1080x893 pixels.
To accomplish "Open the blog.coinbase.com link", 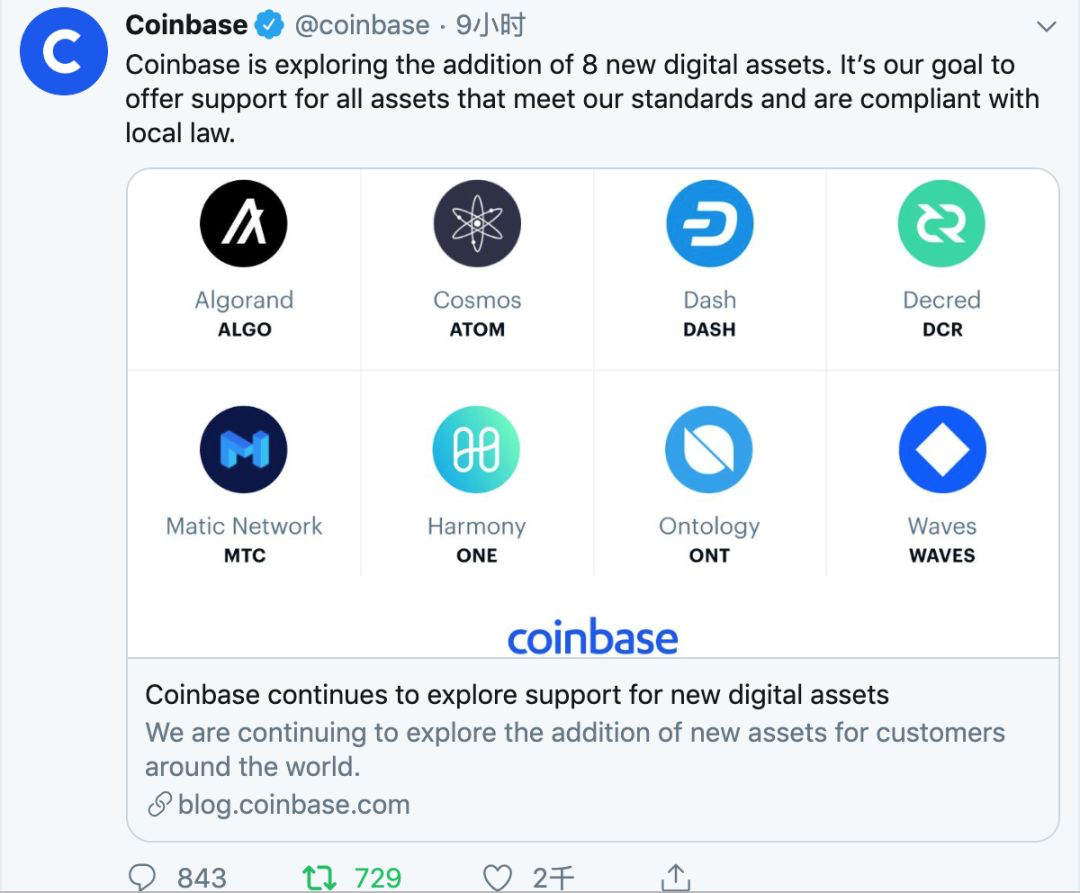I will [x=293, y=804].
